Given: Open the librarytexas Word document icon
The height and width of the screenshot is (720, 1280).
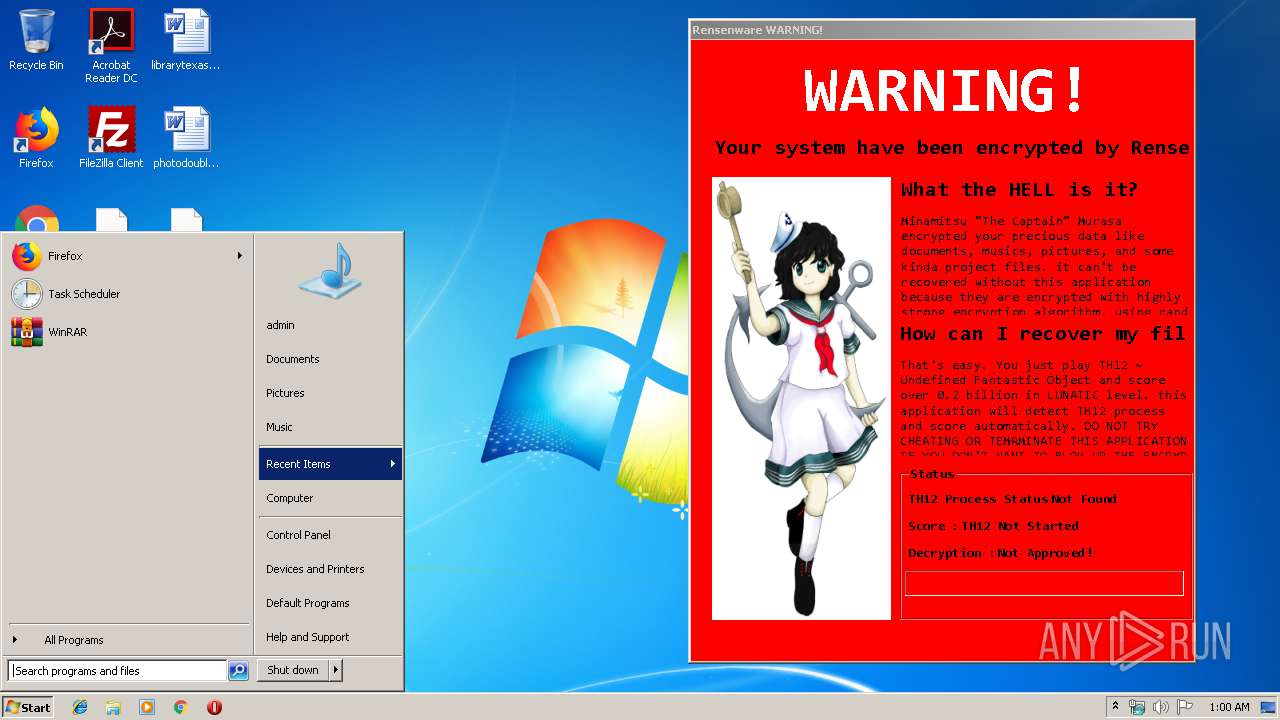Looking at the screenshot, I should coord(186,40).
